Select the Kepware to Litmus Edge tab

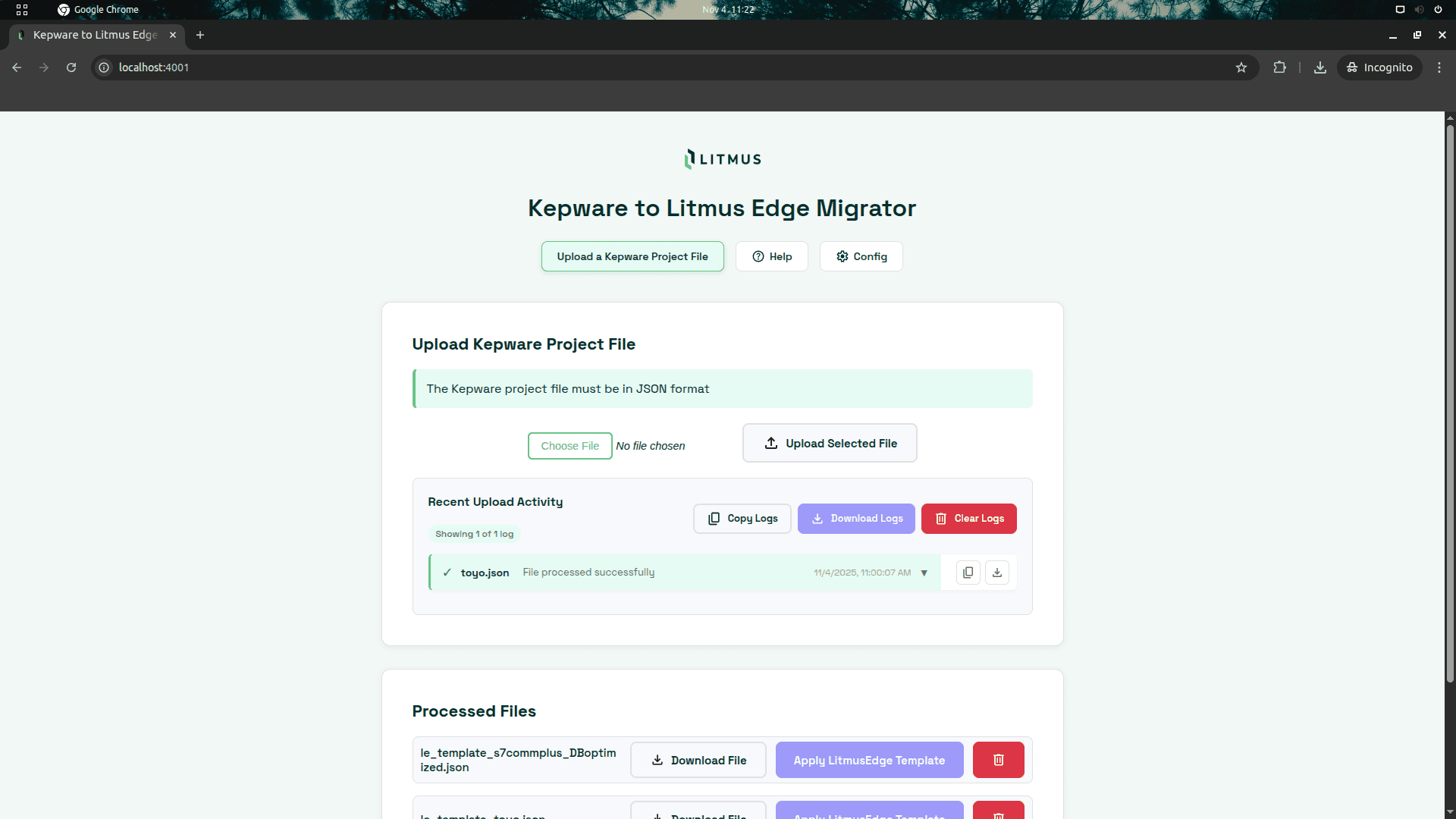(x=91, y=35)
